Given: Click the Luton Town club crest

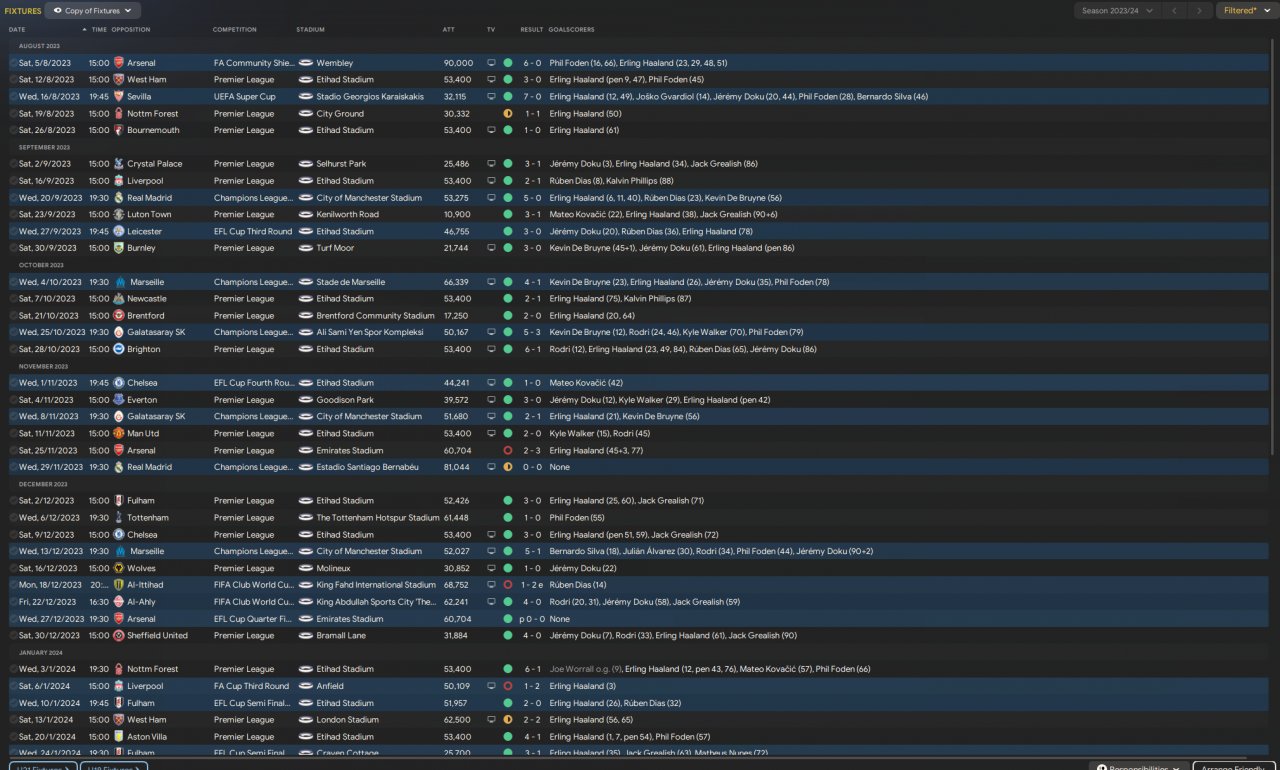Looking at the screenshot, I should [119, 215].
